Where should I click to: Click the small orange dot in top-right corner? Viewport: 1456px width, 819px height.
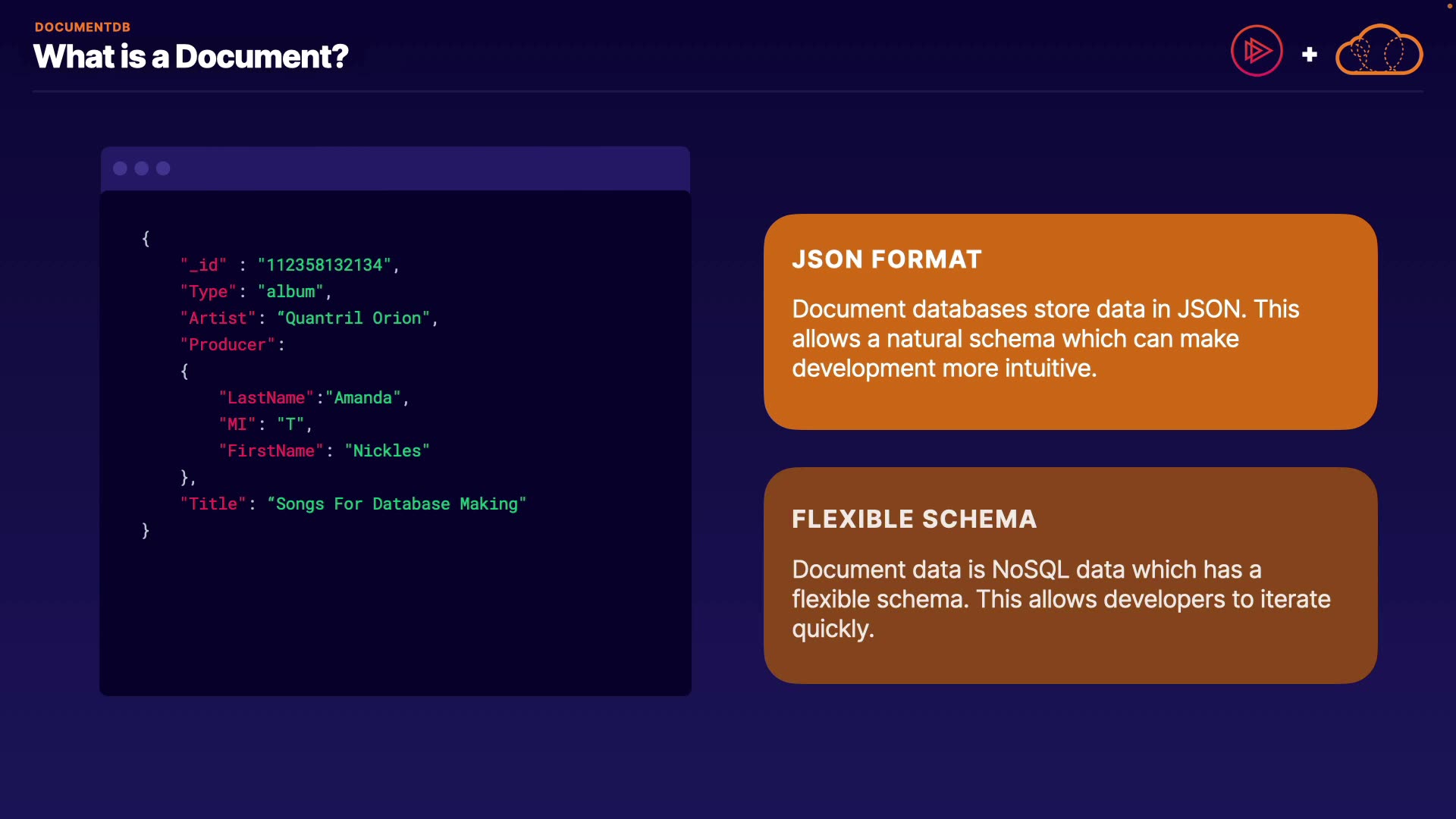1449,6
